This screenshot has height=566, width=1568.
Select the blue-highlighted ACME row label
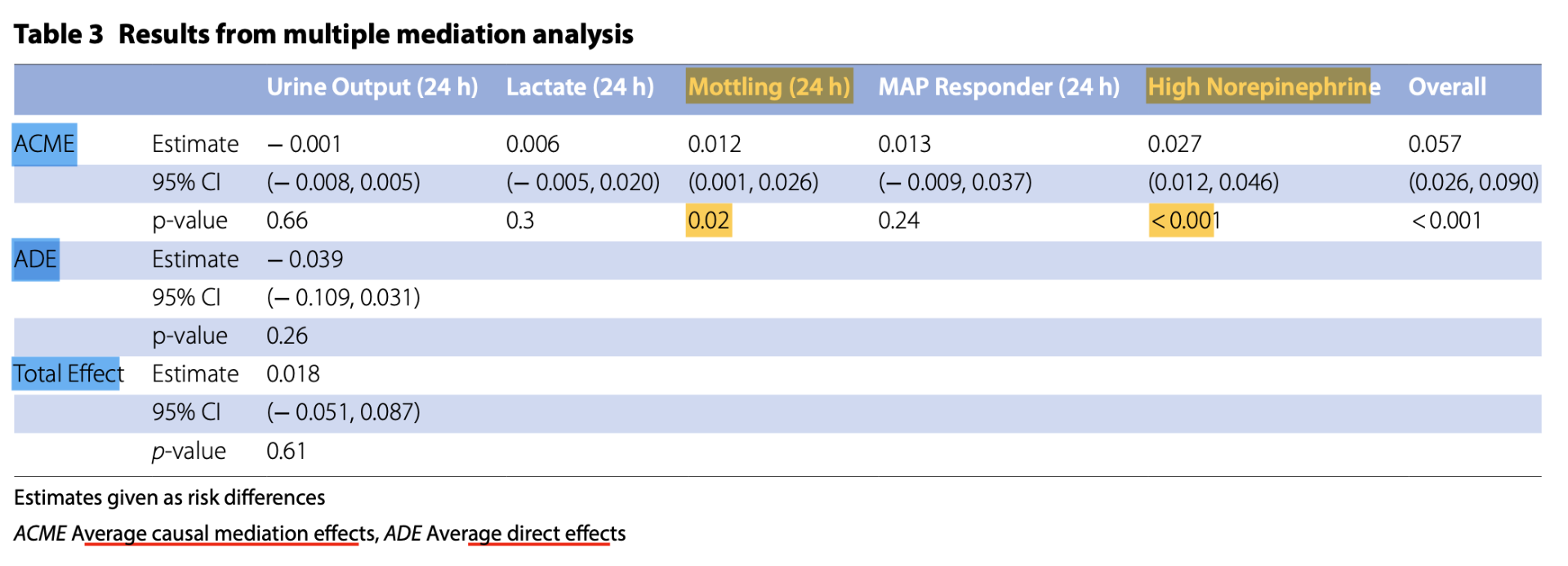coord(44,145)
